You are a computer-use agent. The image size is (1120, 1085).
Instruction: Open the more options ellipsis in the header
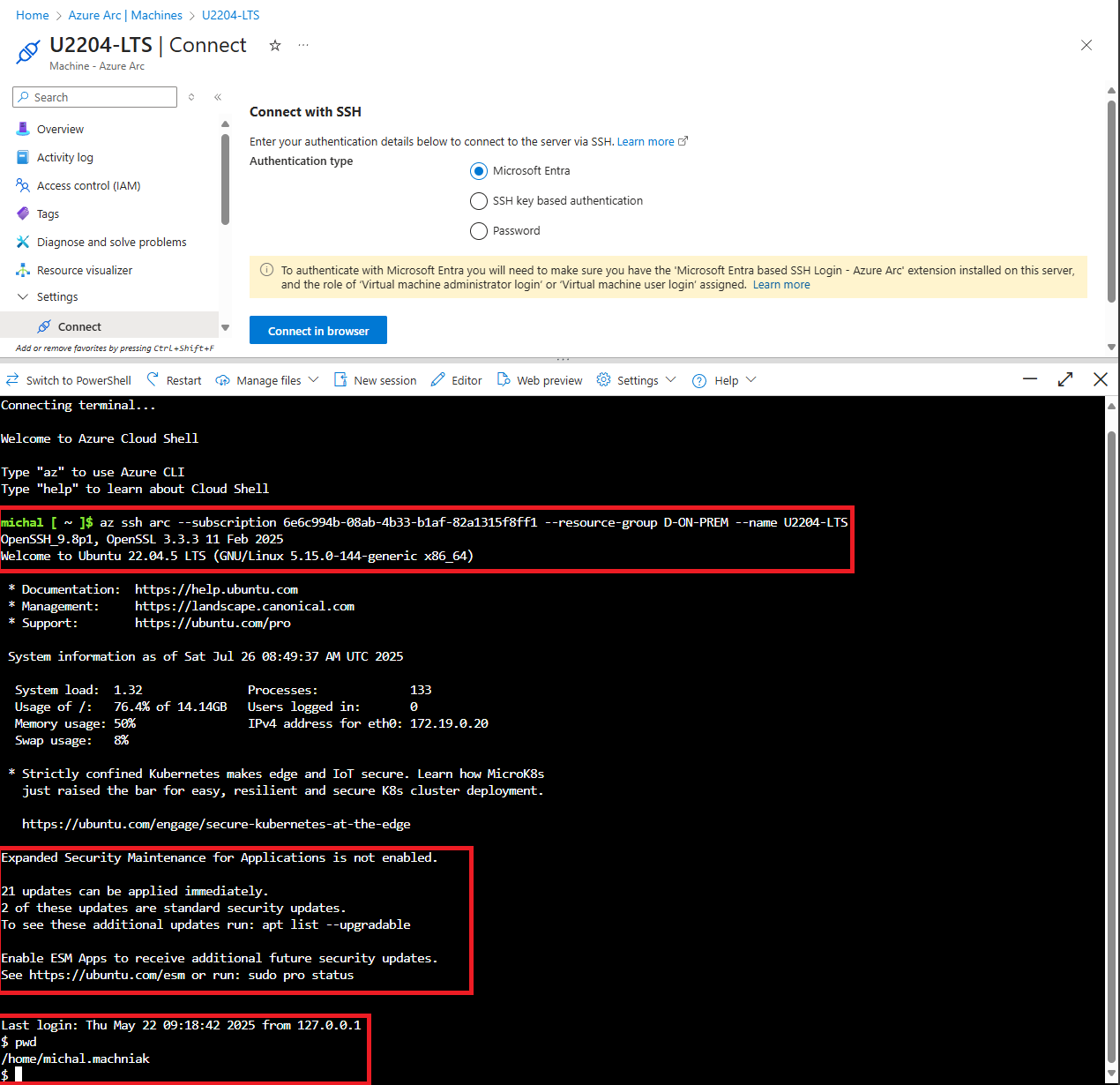click(x=303, y=45)
